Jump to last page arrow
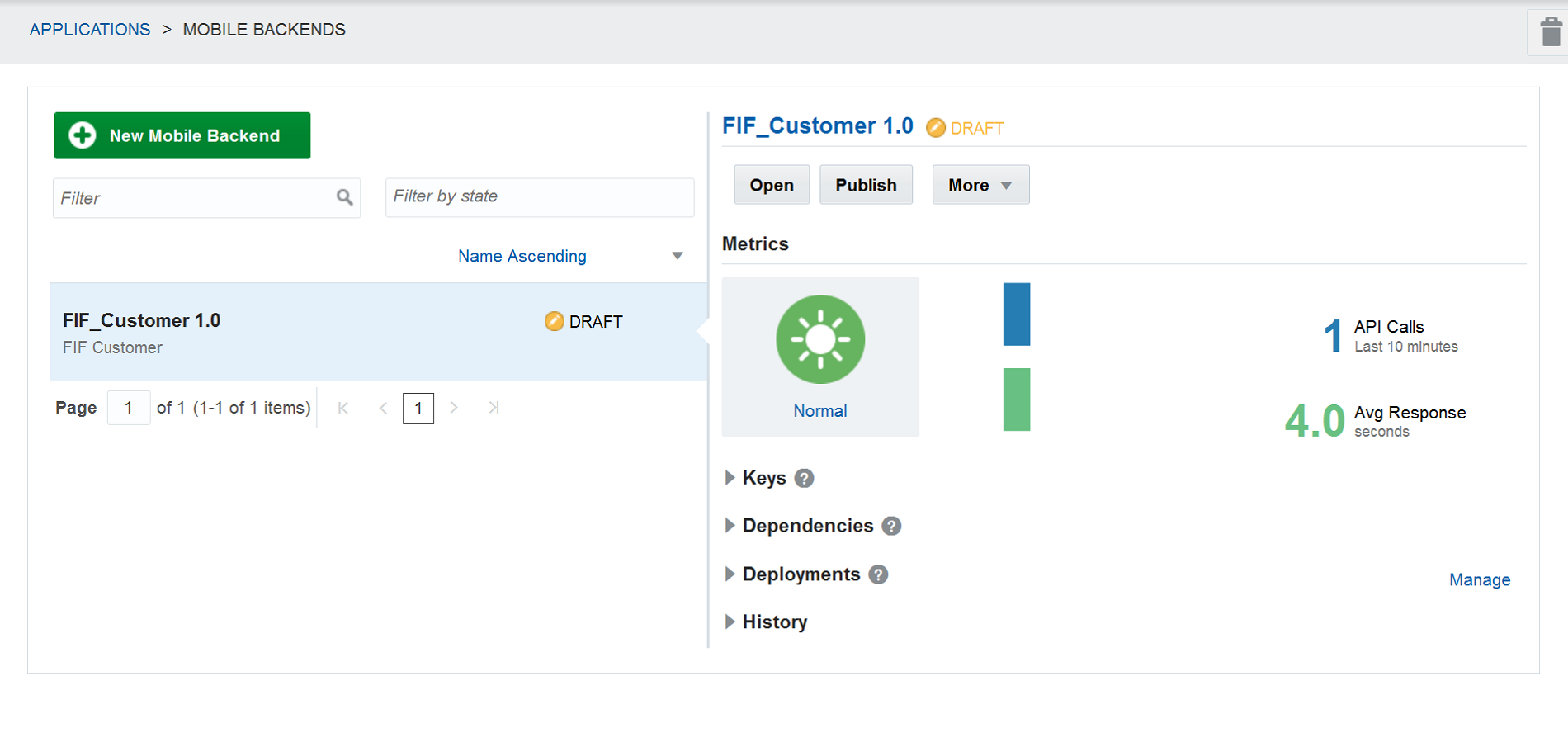The width and height of the screenshot is (1568, 747). pos(494,408)
